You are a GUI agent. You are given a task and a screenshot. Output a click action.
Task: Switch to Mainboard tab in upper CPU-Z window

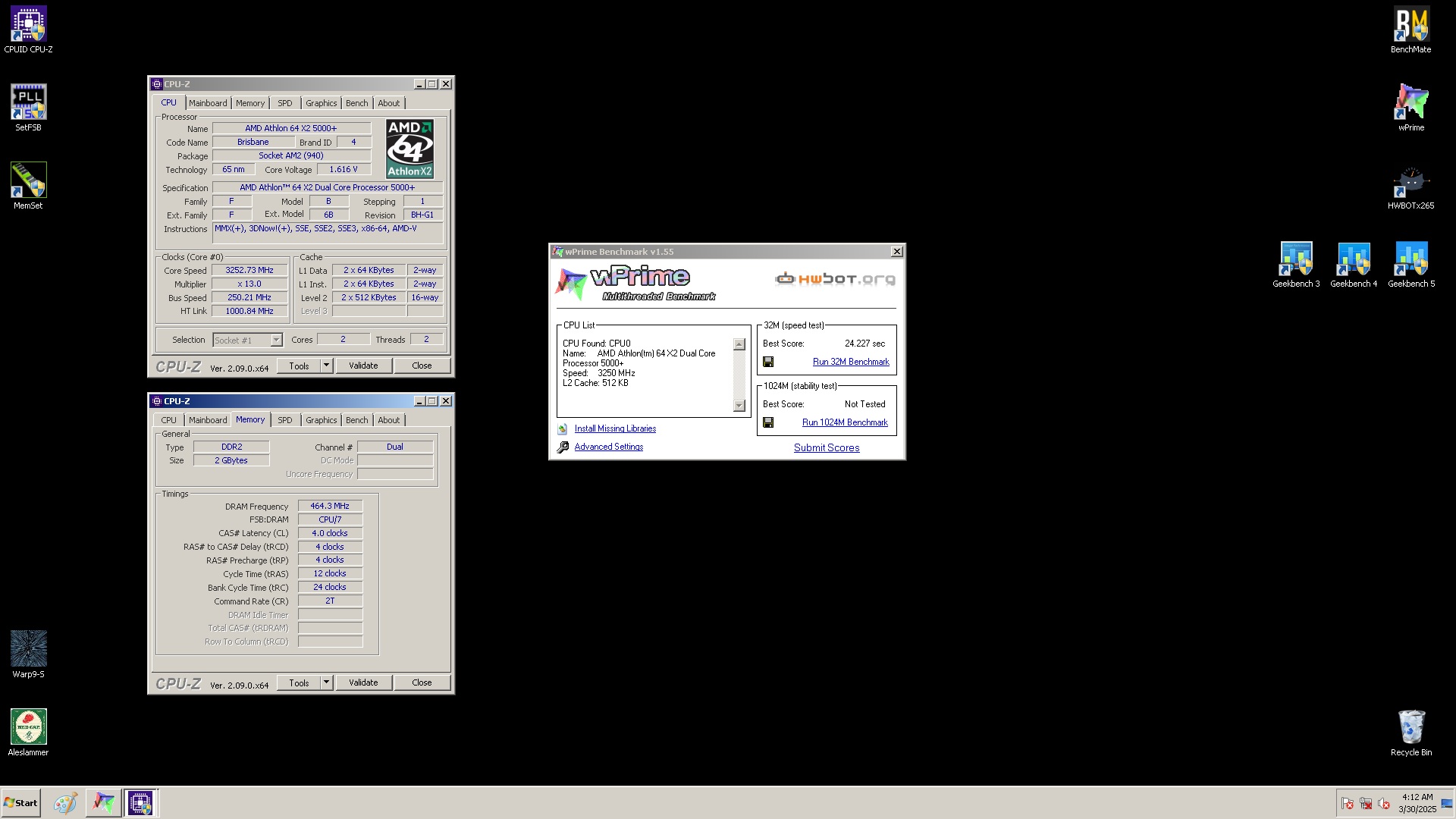(208, 103)
